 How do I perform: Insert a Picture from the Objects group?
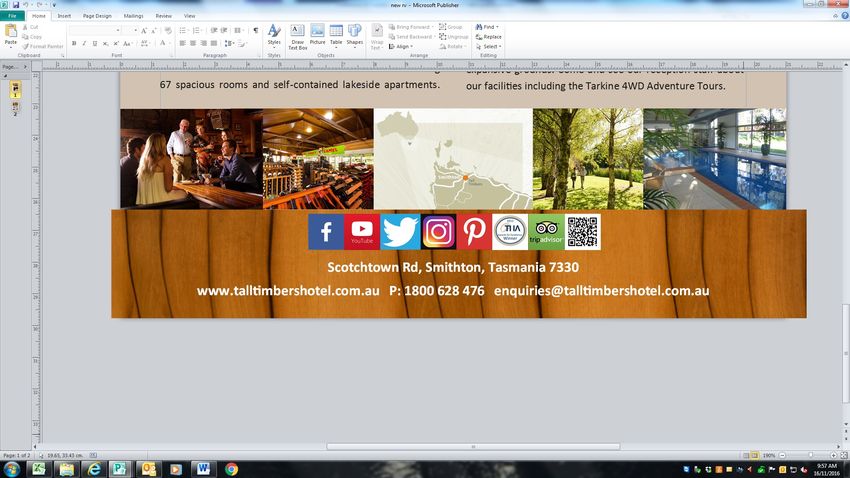coord(317,35)
